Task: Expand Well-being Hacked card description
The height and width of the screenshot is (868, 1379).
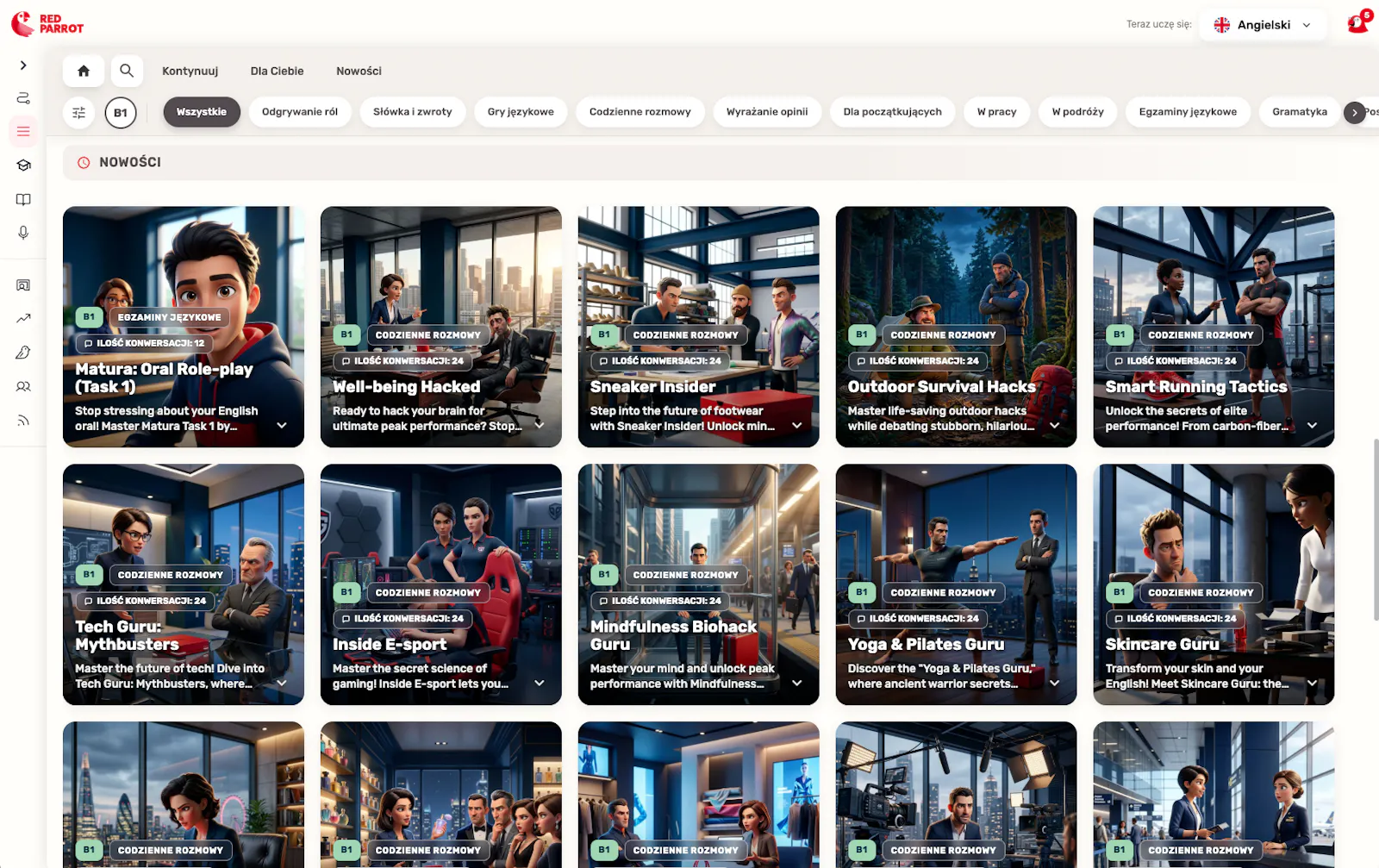Action: pos(540,426)
